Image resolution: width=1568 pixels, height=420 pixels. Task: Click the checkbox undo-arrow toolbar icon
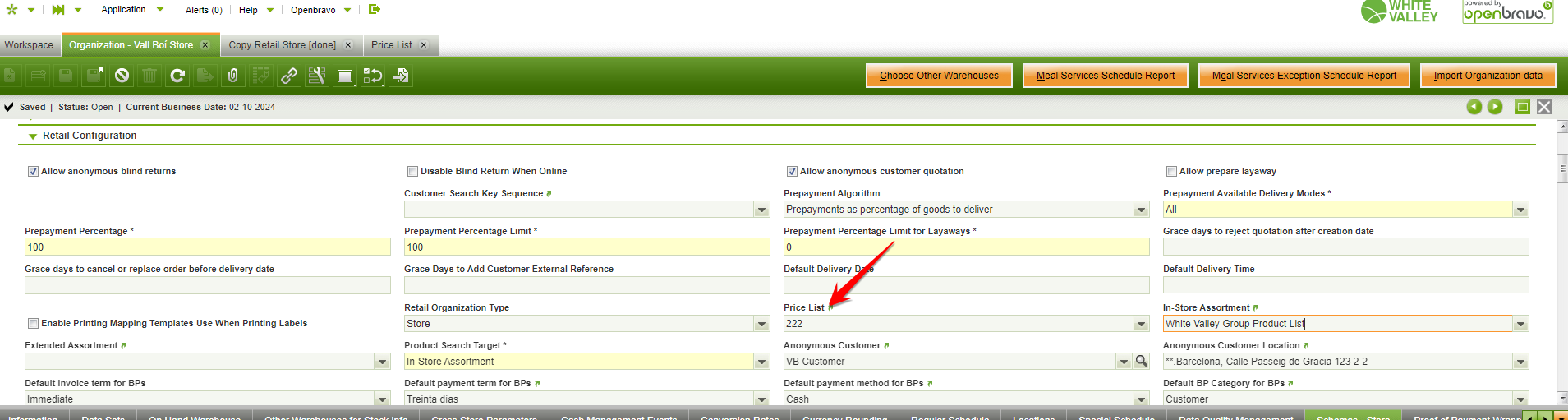(373, 76)
